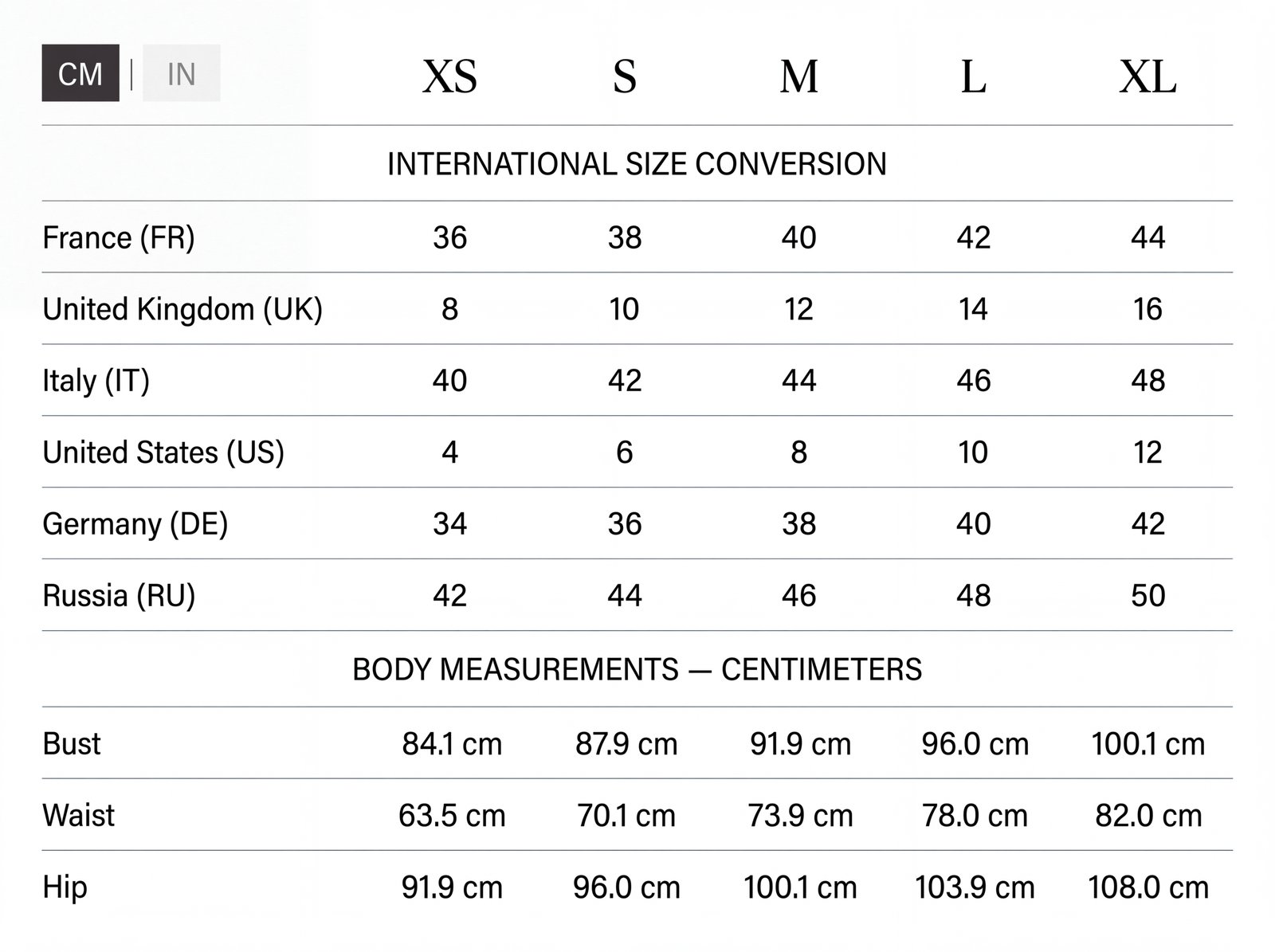The height and width of the screenshot is (952, 1275).
Task: Click the Bust value 91.9 cm for M
Action: click(x=800, y=744)
